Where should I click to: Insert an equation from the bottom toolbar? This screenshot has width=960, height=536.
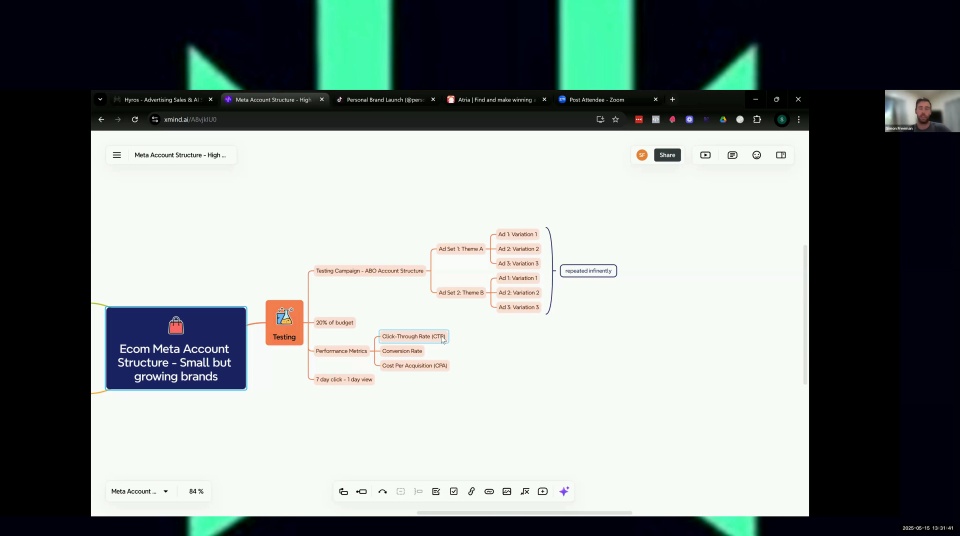click(525, 491)
